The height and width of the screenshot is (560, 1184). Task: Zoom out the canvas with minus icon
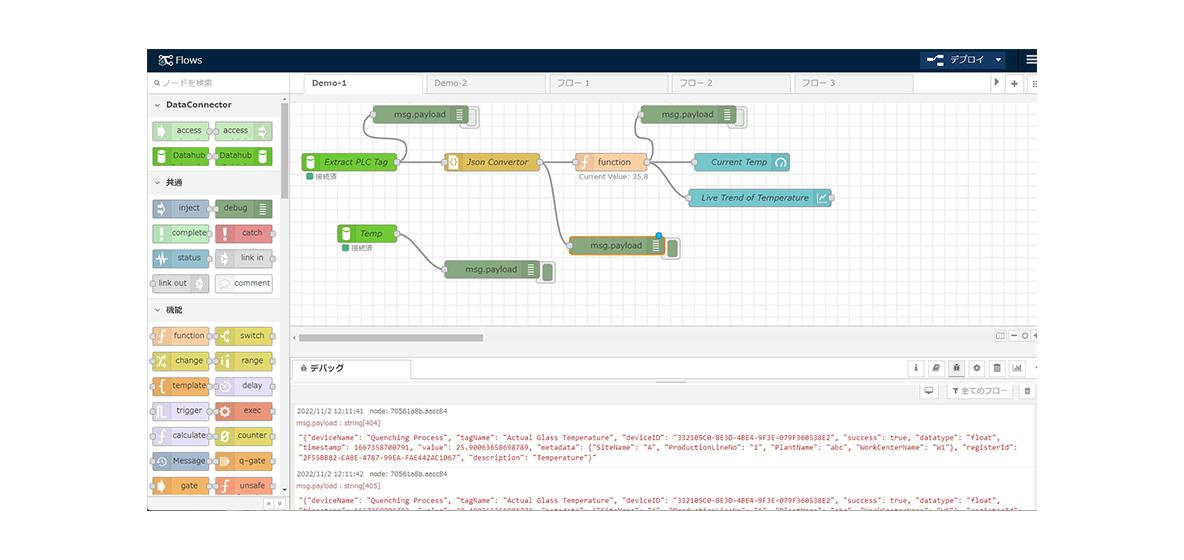coord(1013,336)
